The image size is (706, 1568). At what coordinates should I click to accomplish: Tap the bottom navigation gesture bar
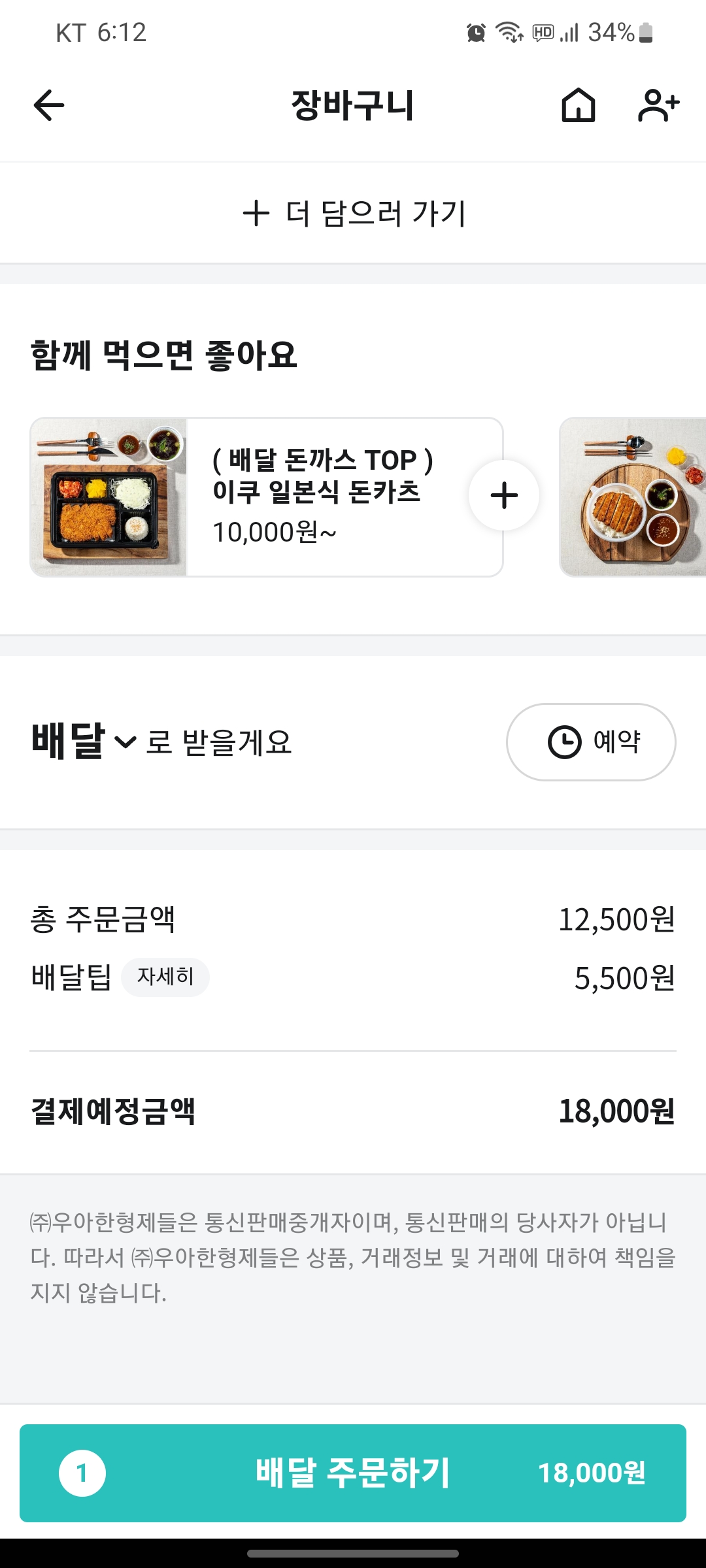[353, 1553]
